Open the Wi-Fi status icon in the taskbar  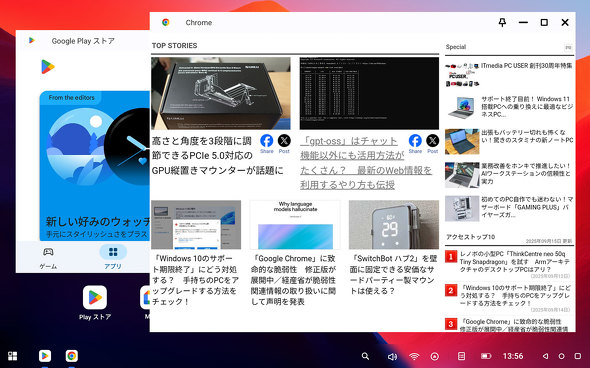tap(414, 356)
